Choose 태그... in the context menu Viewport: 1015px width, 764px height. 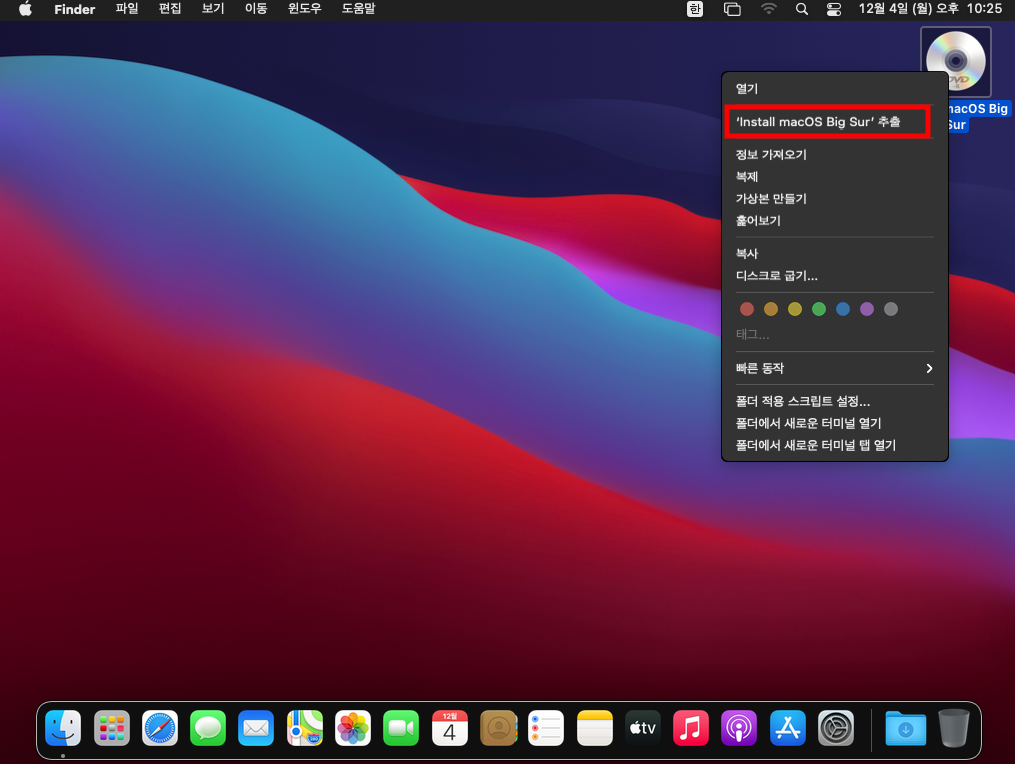(834, 335)
